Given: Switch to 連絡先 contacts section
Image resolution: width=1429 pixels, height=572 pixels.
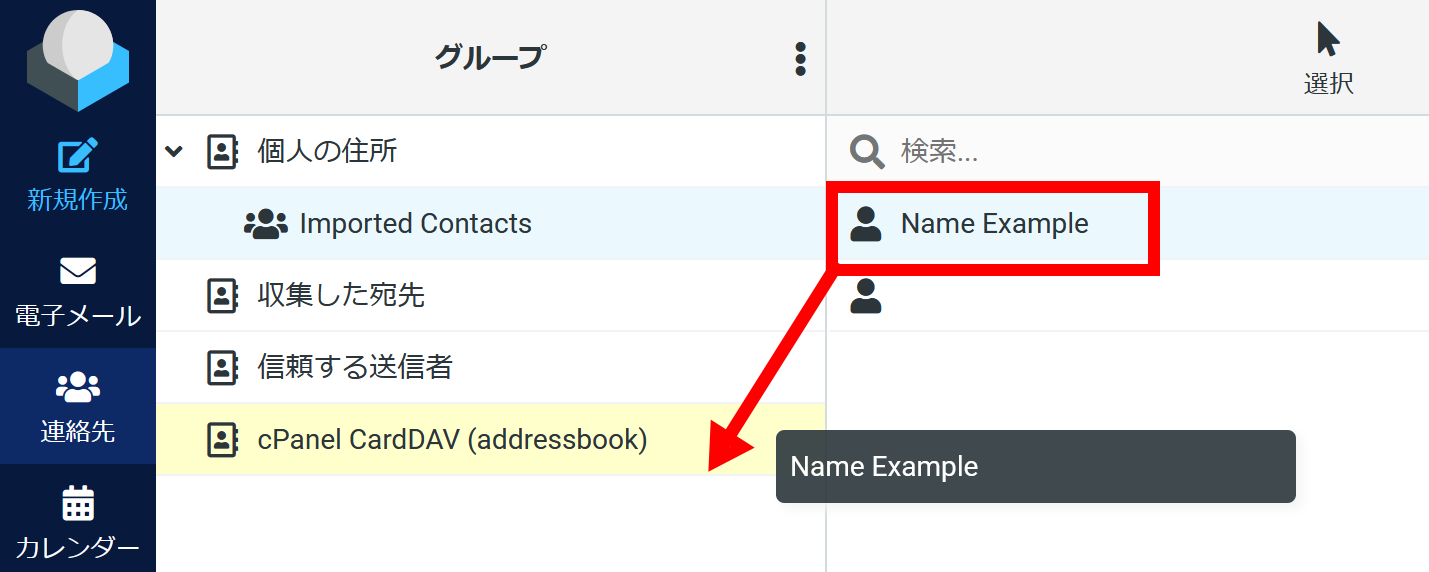Looking at the screenshot, I should [x=78, y=406].
